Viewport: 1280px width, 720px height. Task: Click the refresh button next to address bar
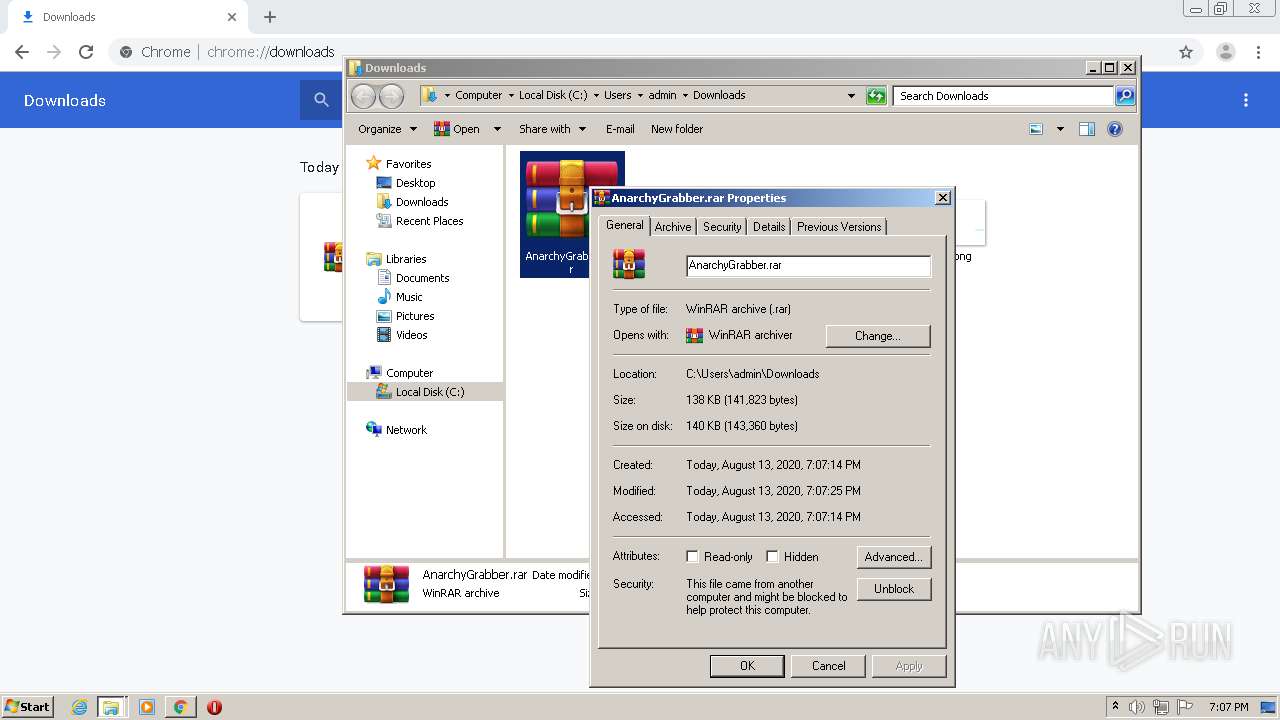pyautogui.click(x=876, y=96)
